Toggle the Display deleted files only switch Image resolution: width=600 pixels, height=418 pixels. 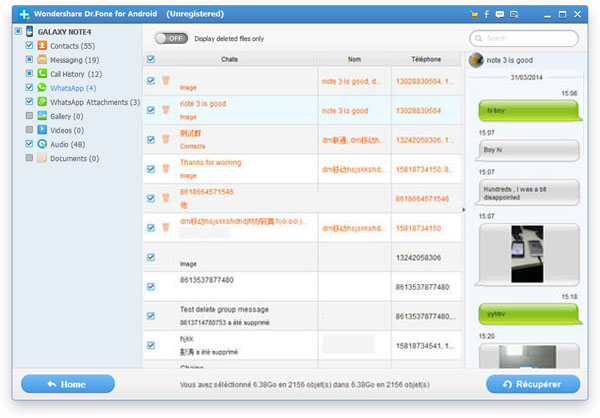tap(171, 38)
